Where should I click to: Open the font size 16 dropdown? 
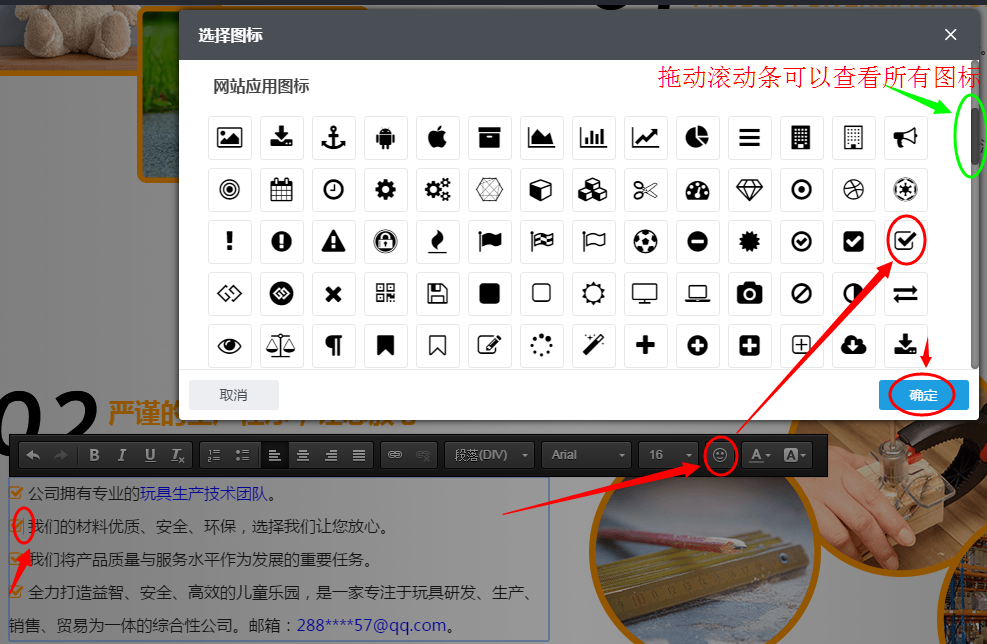pyautogui.click(x=668, y=455)
